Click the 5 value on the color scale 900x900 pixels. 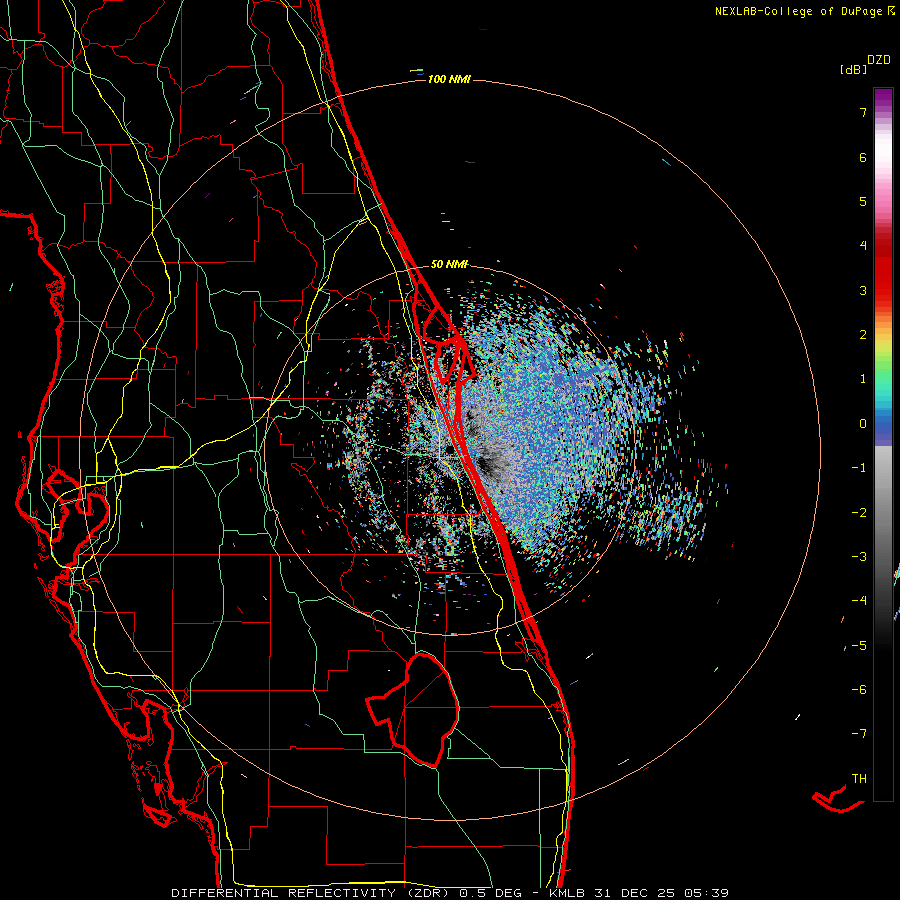pyautogui.click(x=863, y=201)
